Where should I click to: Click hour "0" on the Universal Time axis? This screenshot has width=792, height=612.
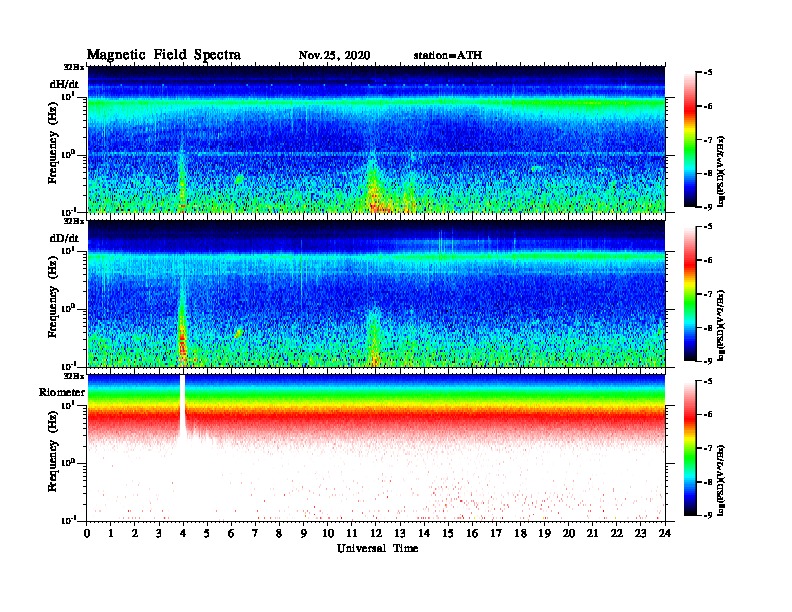click(x=87, y=534)
